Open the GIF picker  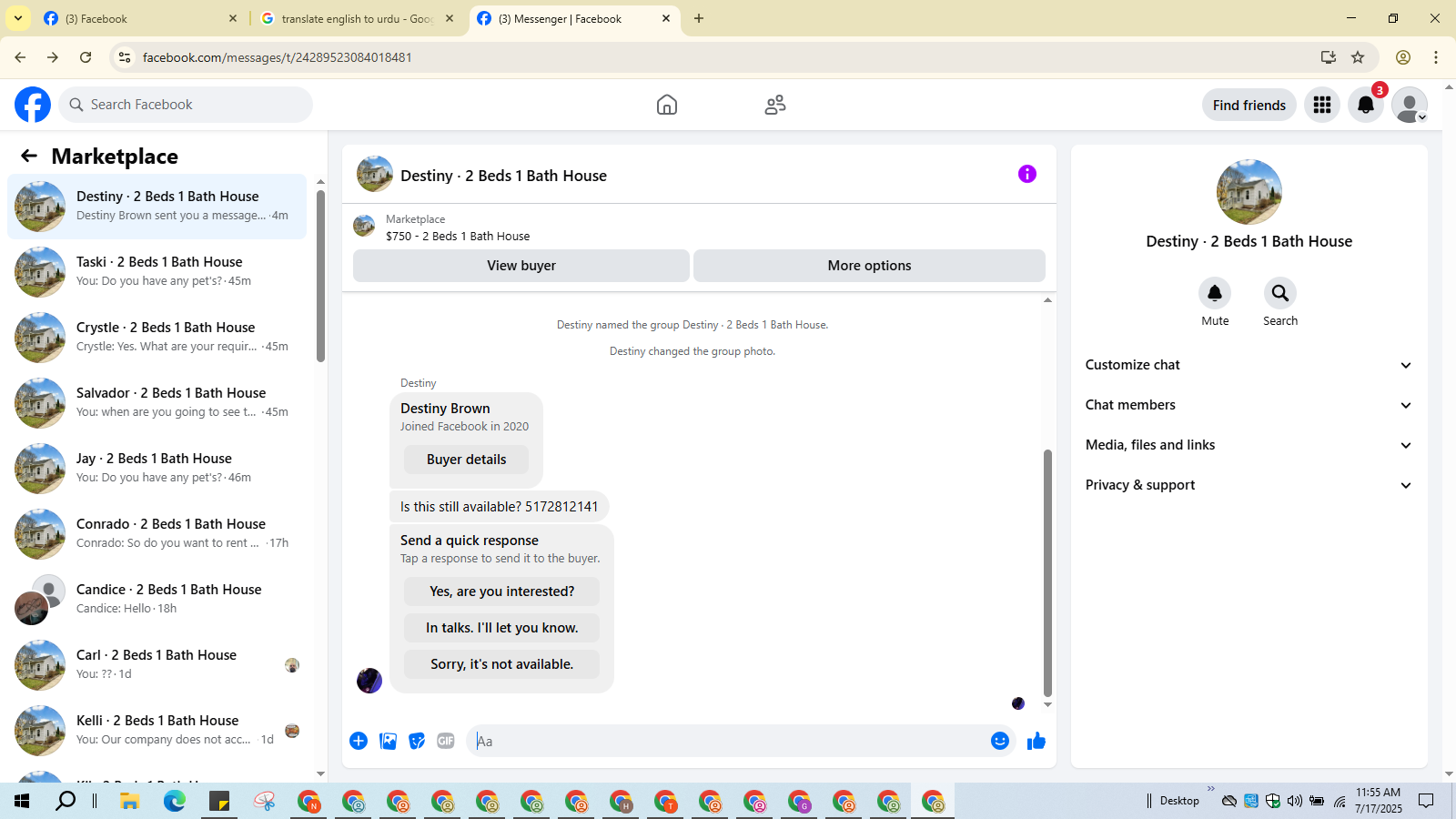(x=446, y=741)
